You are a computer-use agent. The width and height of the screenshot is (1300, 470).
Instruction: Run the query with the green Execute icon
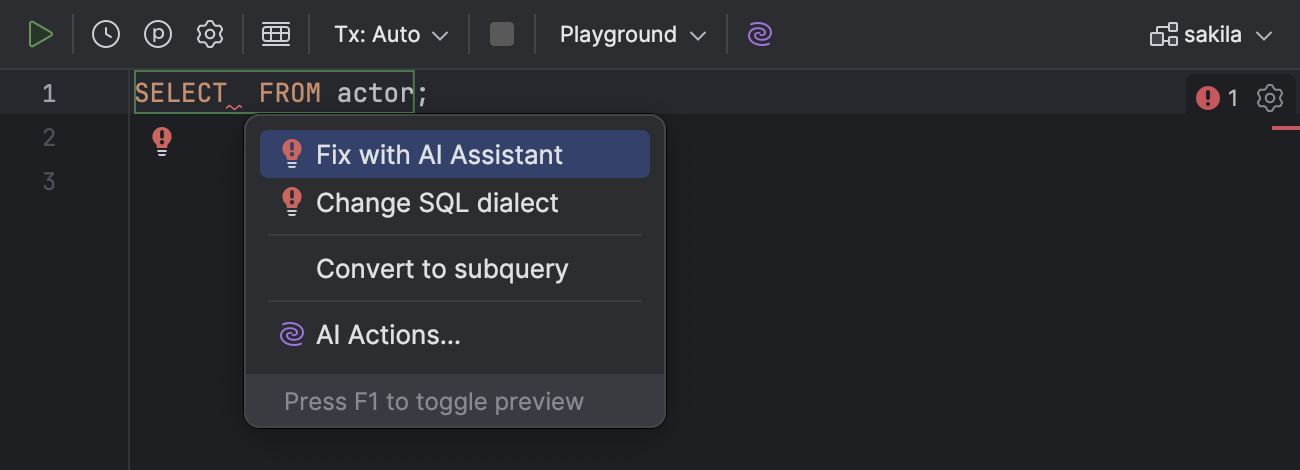click(40, 35)
